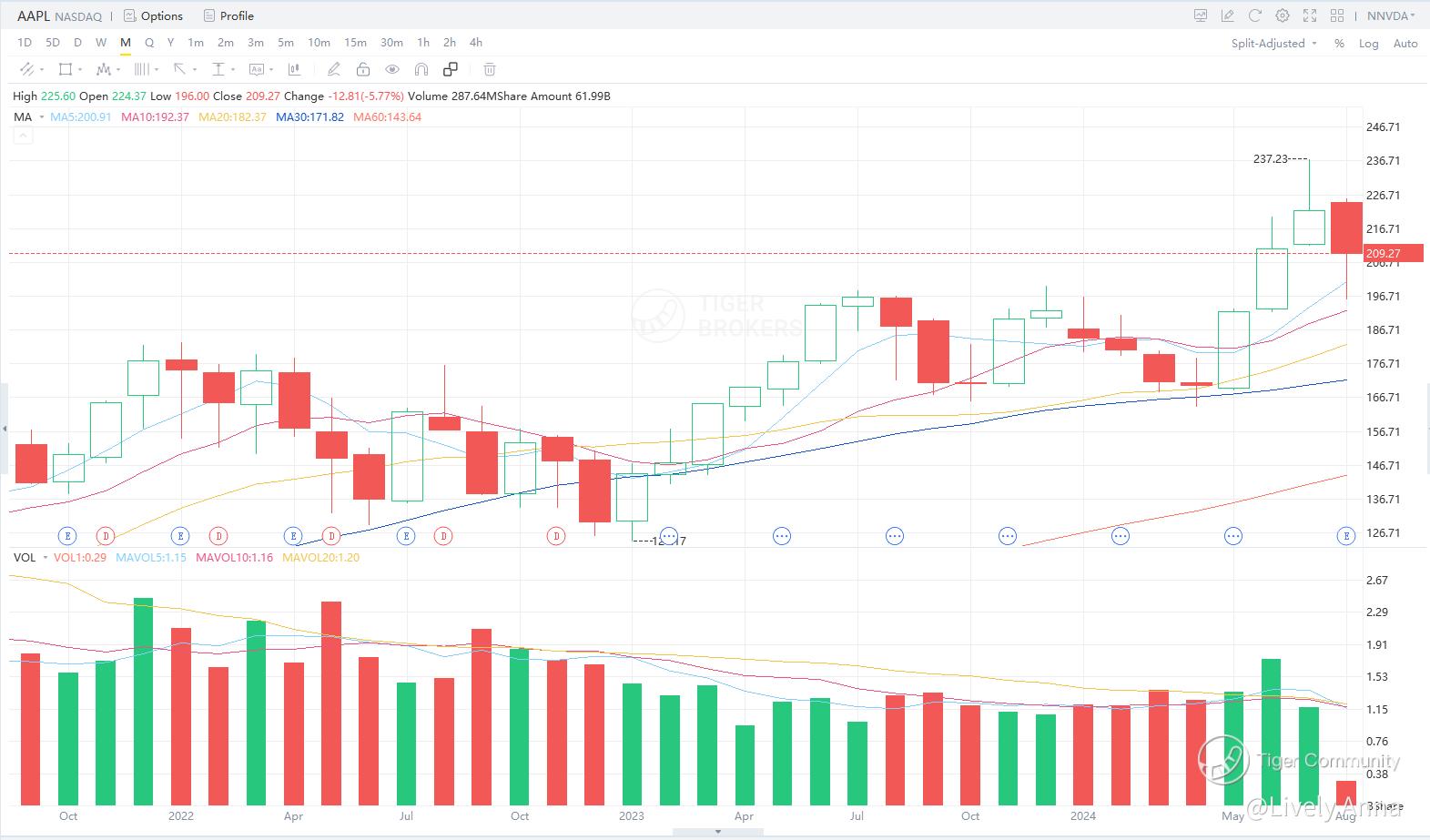The width and height of the screenshot is (1430, 840).
Task: Select the trend line drawing tool
Action: tap(26, 69)
